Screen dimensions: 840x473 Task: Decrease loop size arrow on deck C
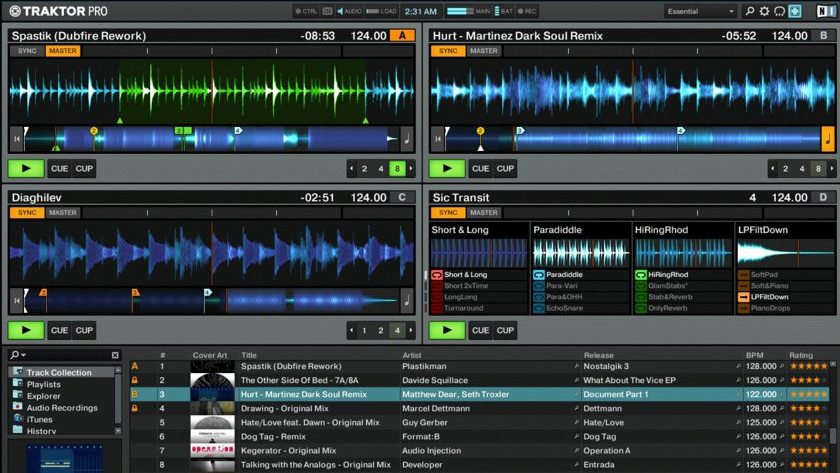pos(351,331)
